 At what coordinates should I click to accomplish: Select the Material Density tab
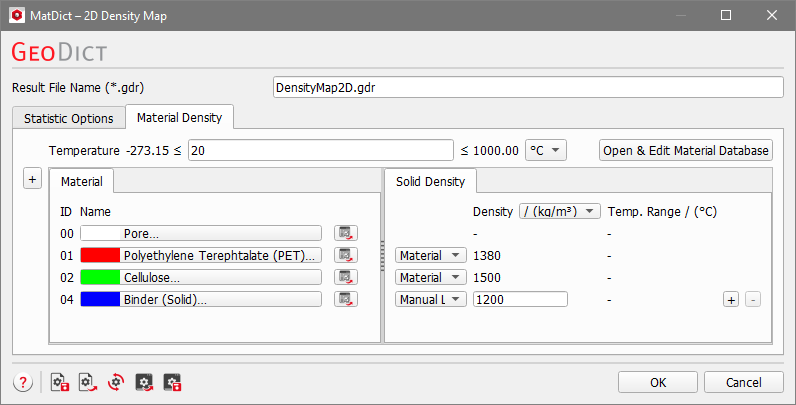click(x=179, y=117)
